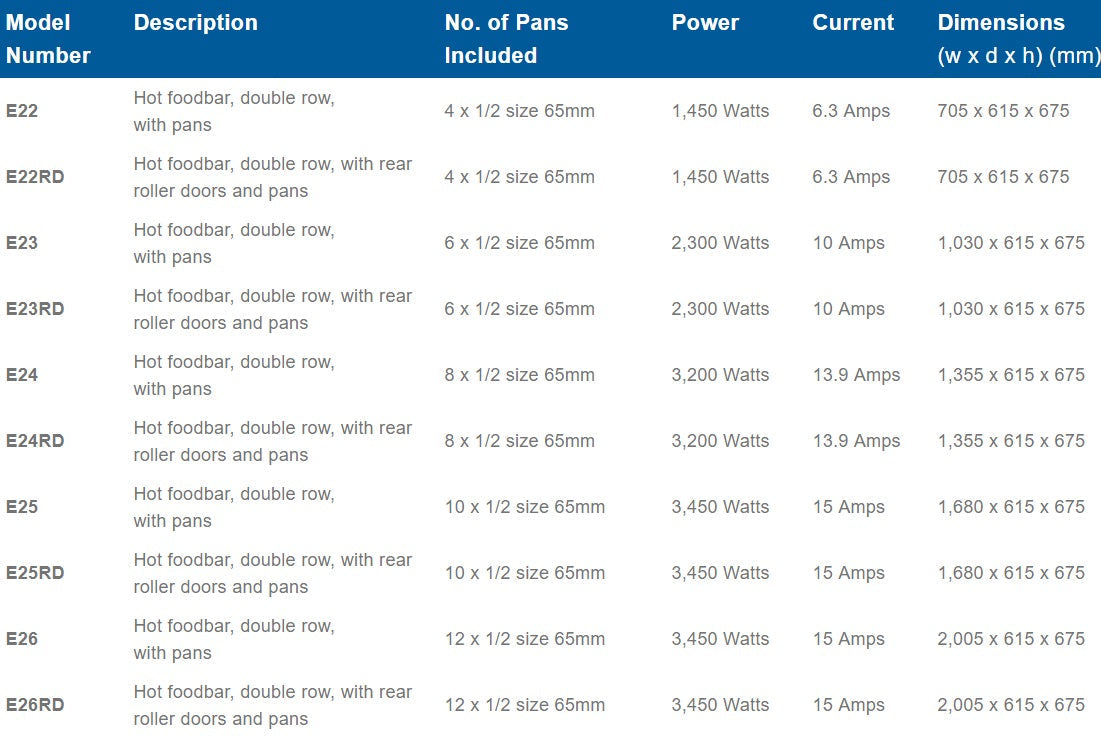1101x753 pixels.
Task: Click E26RD dimensions 2,005 x 615 x 675
Action: click(x=1011, y=705)
